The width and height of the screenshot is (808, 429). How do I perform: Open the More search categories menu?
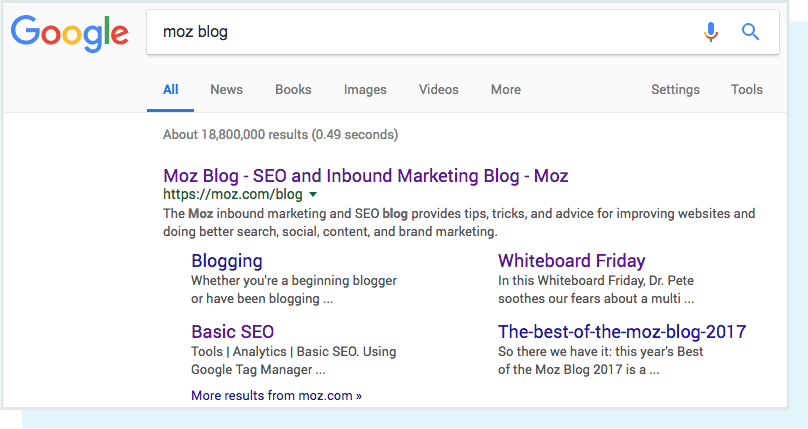(505, 89)
